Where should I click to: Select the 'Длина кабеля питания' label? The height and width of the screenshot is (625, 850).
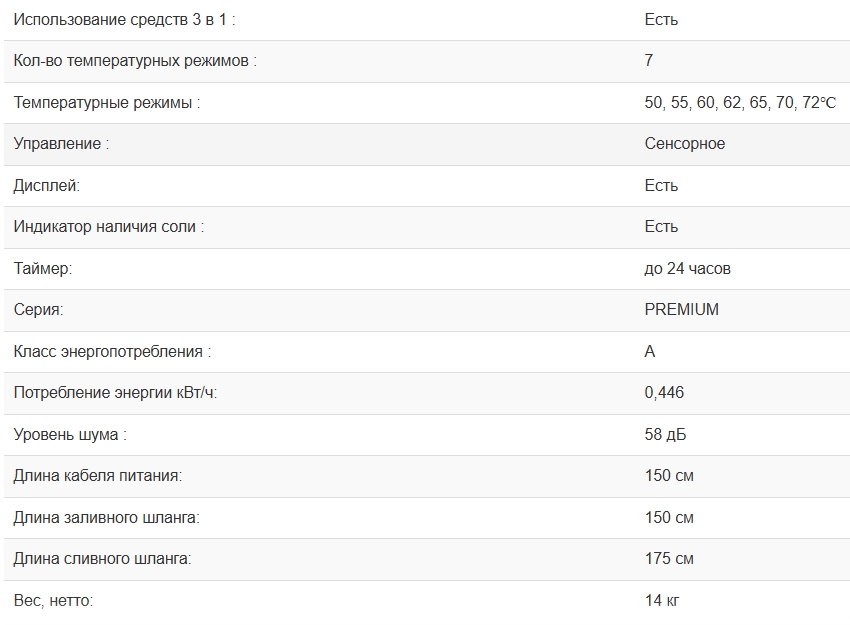(98, 476)
